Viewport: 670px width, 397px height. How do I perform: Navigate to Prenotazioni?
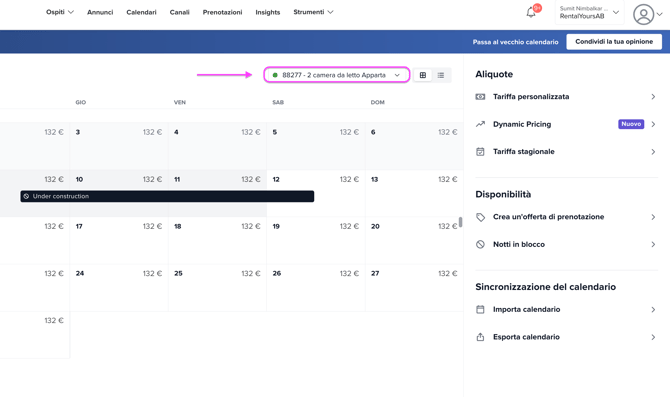point(222,12)
